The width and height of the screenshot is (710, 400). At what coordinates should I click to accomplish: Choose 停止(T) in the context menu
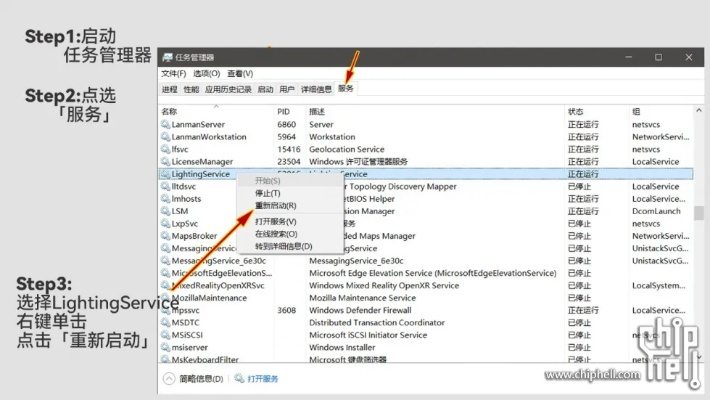coord(268,193)
